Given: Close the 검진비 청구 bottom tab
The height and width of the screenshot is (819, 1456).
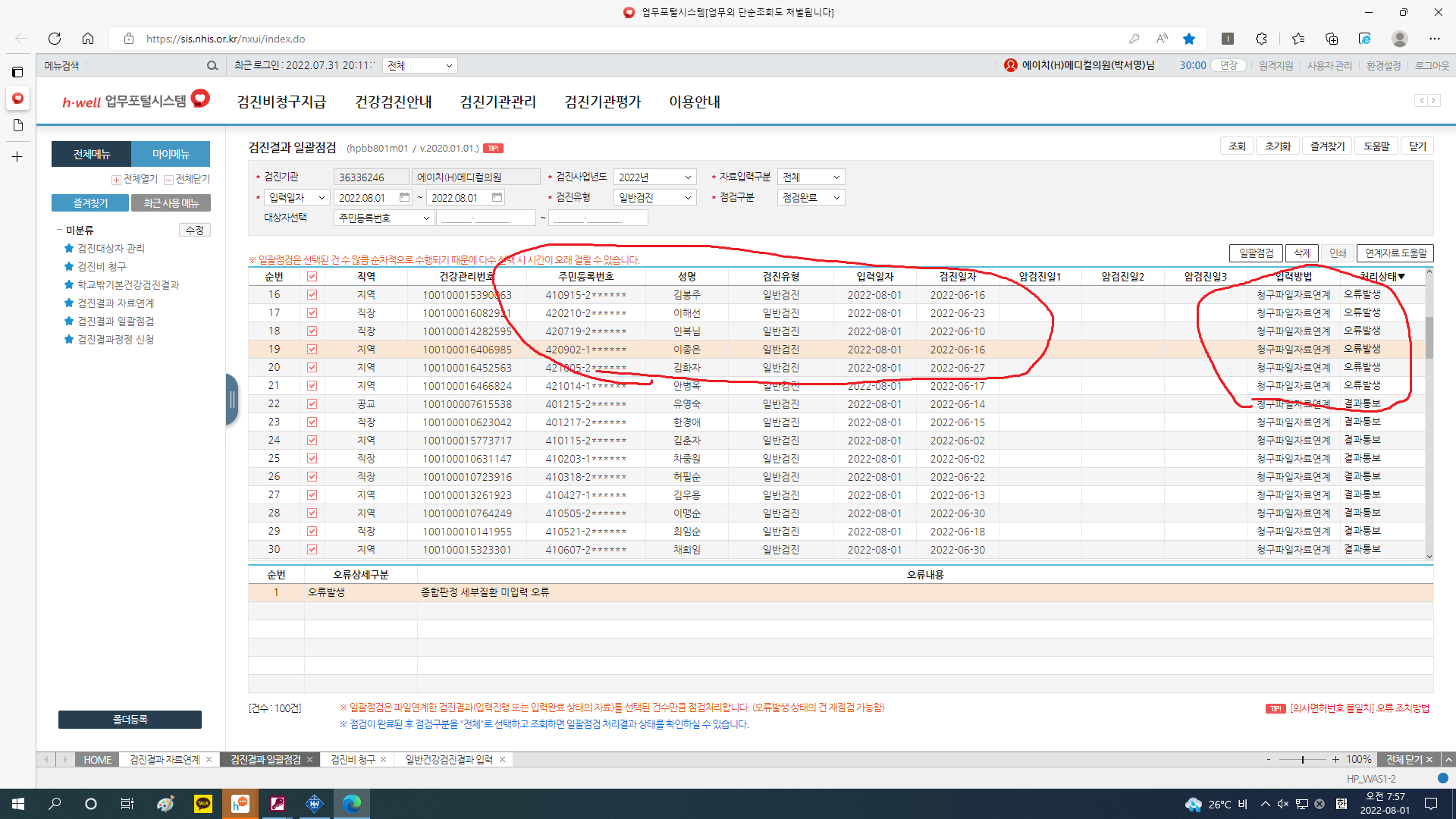Looking at the screenshot, I should coord(383,759).
